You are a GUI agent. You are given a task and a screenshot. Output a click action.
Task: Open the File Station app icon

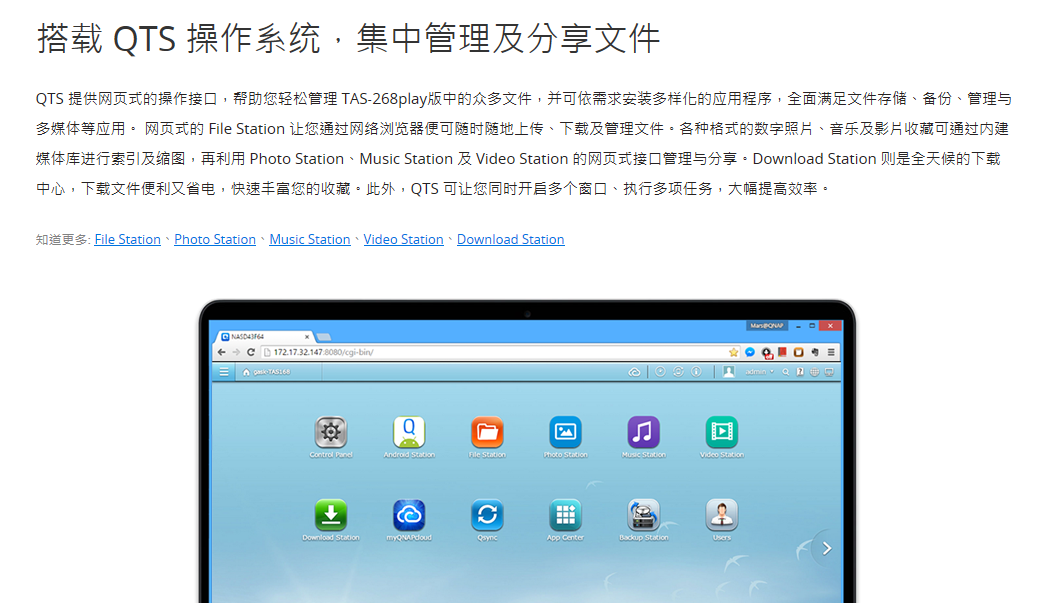(487, 432)
